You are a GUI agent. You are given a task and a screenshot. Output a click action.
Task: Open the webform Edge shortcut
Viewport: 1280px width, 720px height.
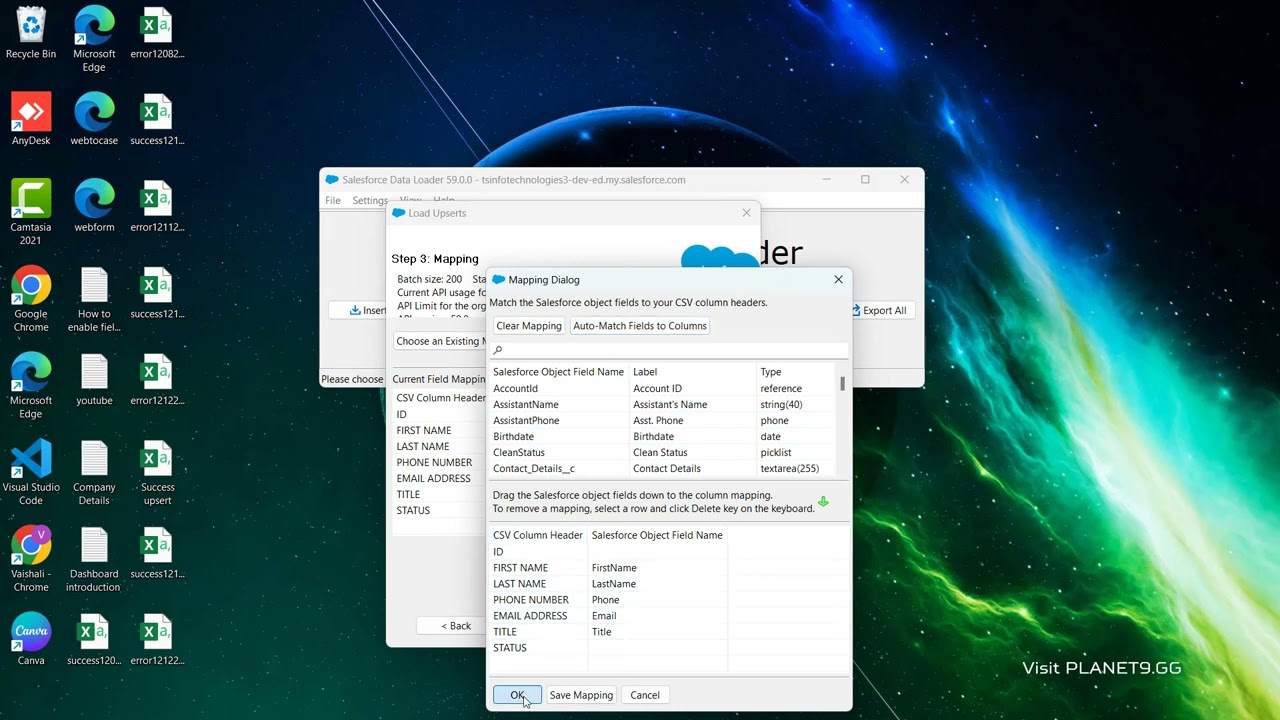(94, 206)
